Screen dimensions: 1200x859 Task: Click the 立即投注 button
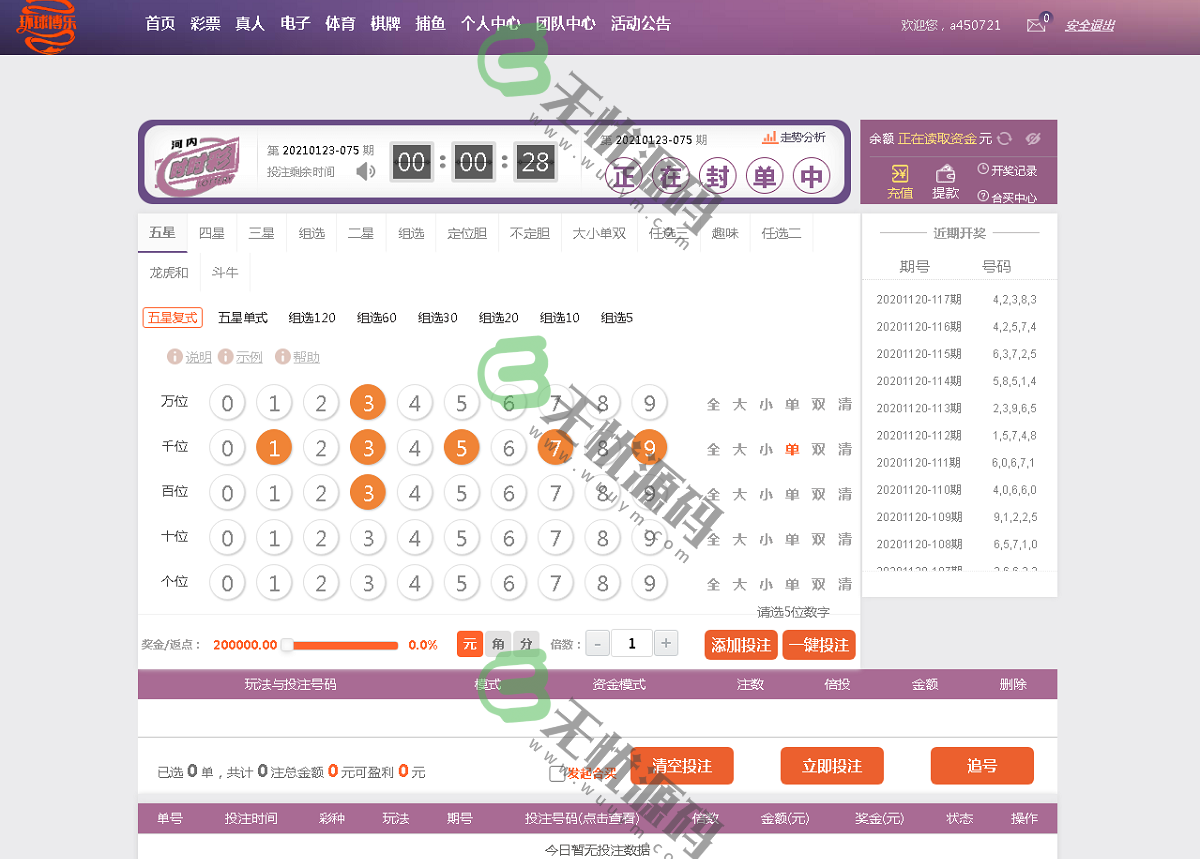pyautogui.click(x=832, y=765)
